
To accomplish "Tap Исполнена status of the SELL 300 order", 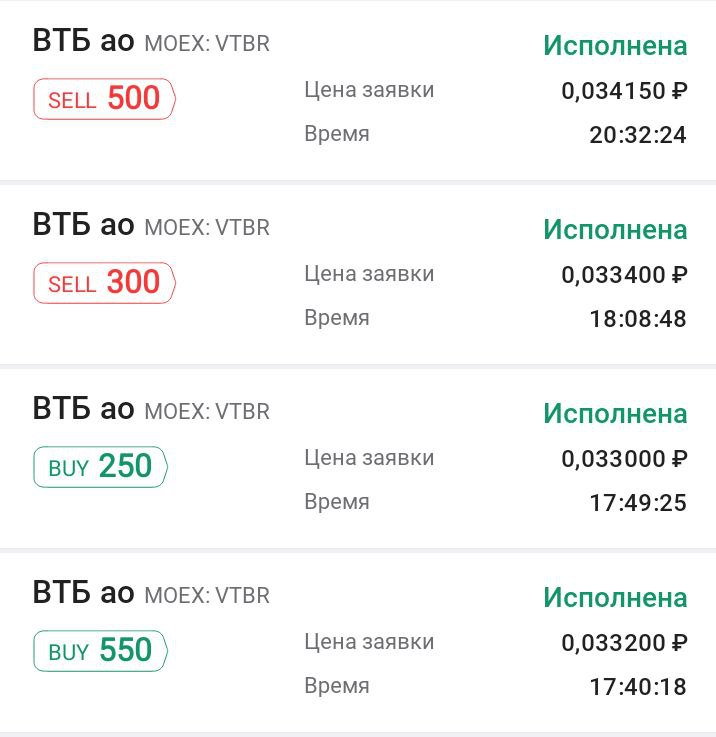I will pos(615,229).
